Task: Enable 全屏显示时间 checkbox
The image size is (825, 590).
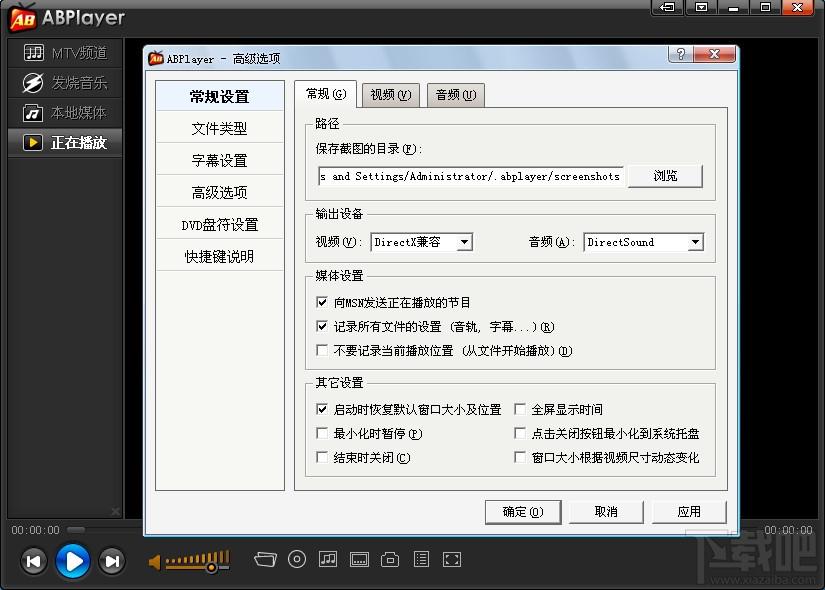Action: coord(520,409)
